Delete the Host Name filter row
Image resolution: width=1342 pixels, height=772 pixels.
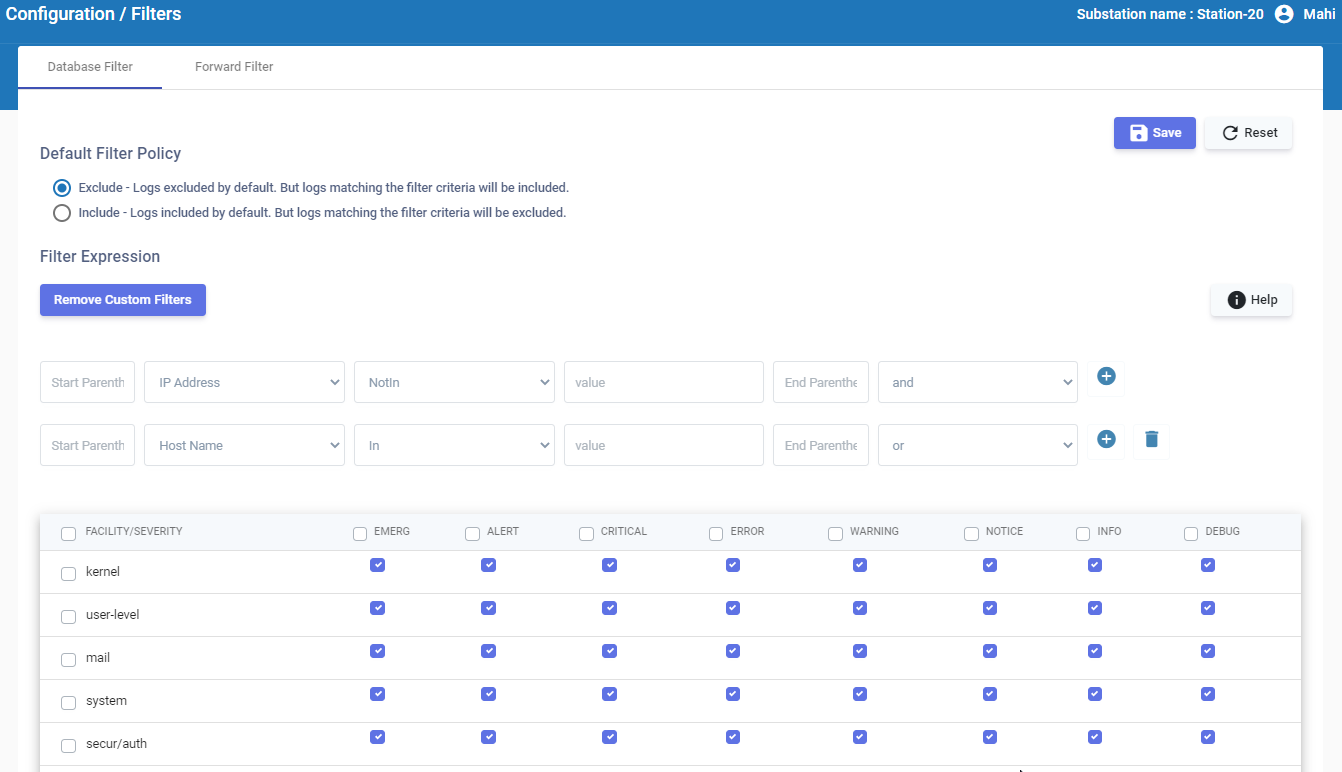click(x=1151, y=440)
